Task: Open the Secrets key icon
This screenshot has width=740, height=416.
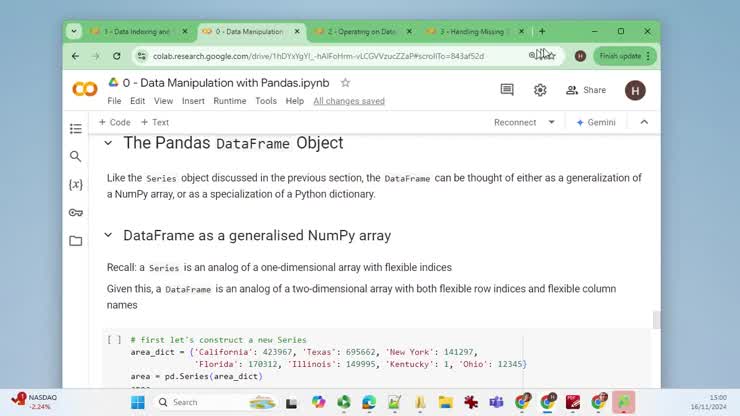Action: coord(76,212)
